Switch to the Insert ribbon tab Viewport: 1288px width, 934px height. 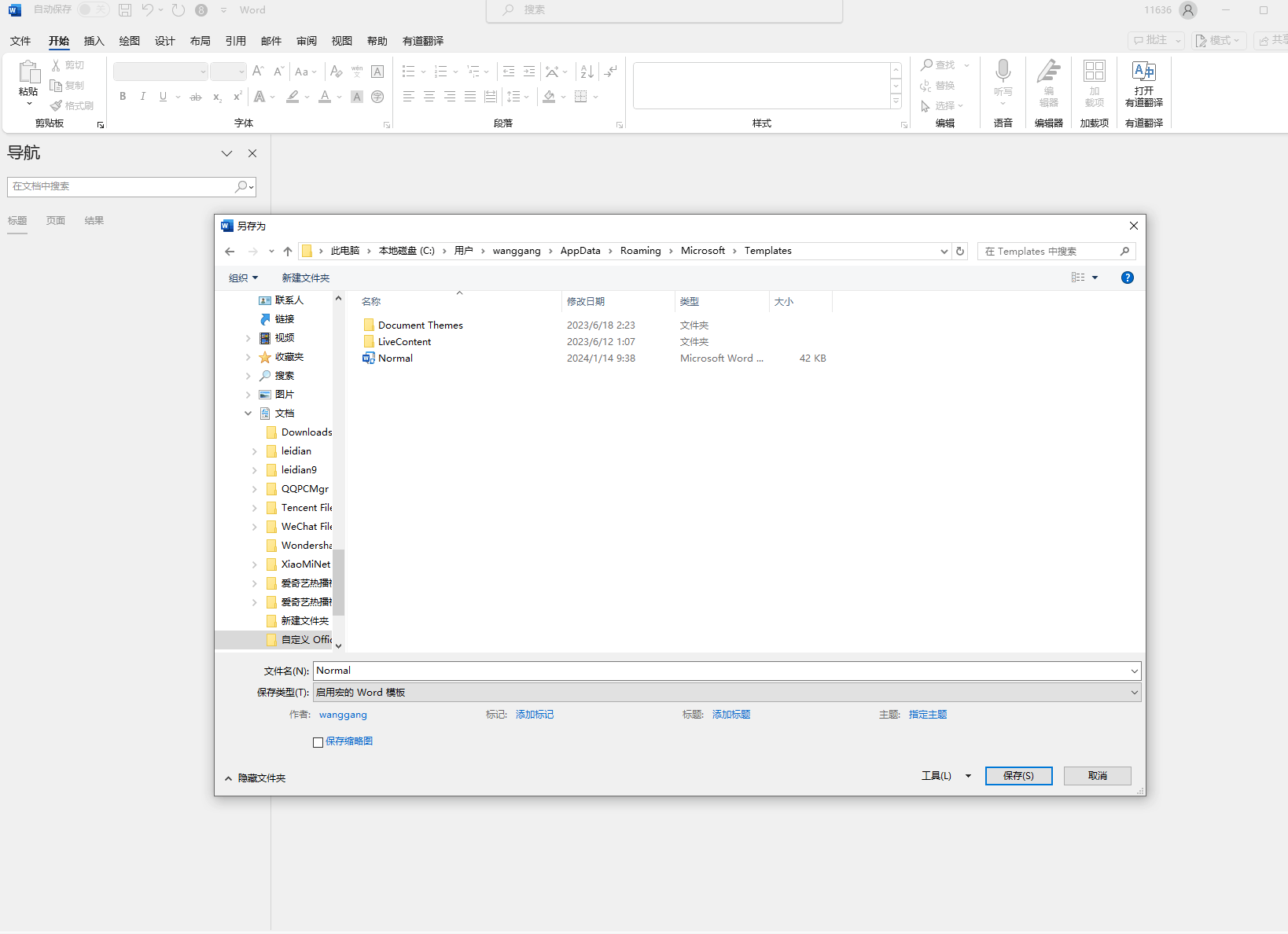point(94,41)
